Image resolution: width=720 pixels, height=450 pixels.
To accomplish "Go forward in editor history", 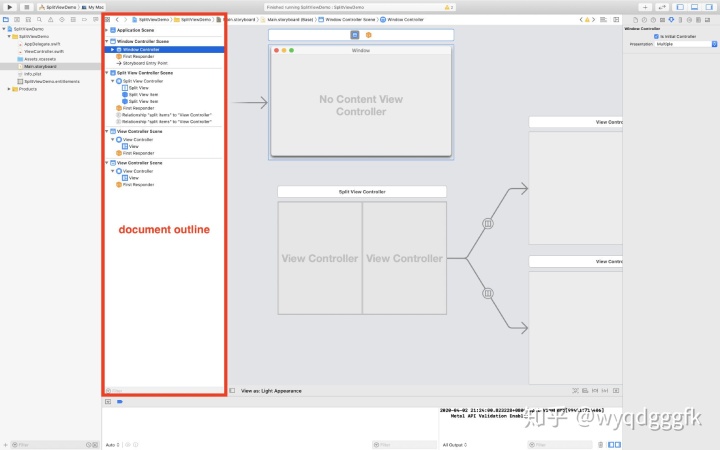I will [x=125, y=20].
